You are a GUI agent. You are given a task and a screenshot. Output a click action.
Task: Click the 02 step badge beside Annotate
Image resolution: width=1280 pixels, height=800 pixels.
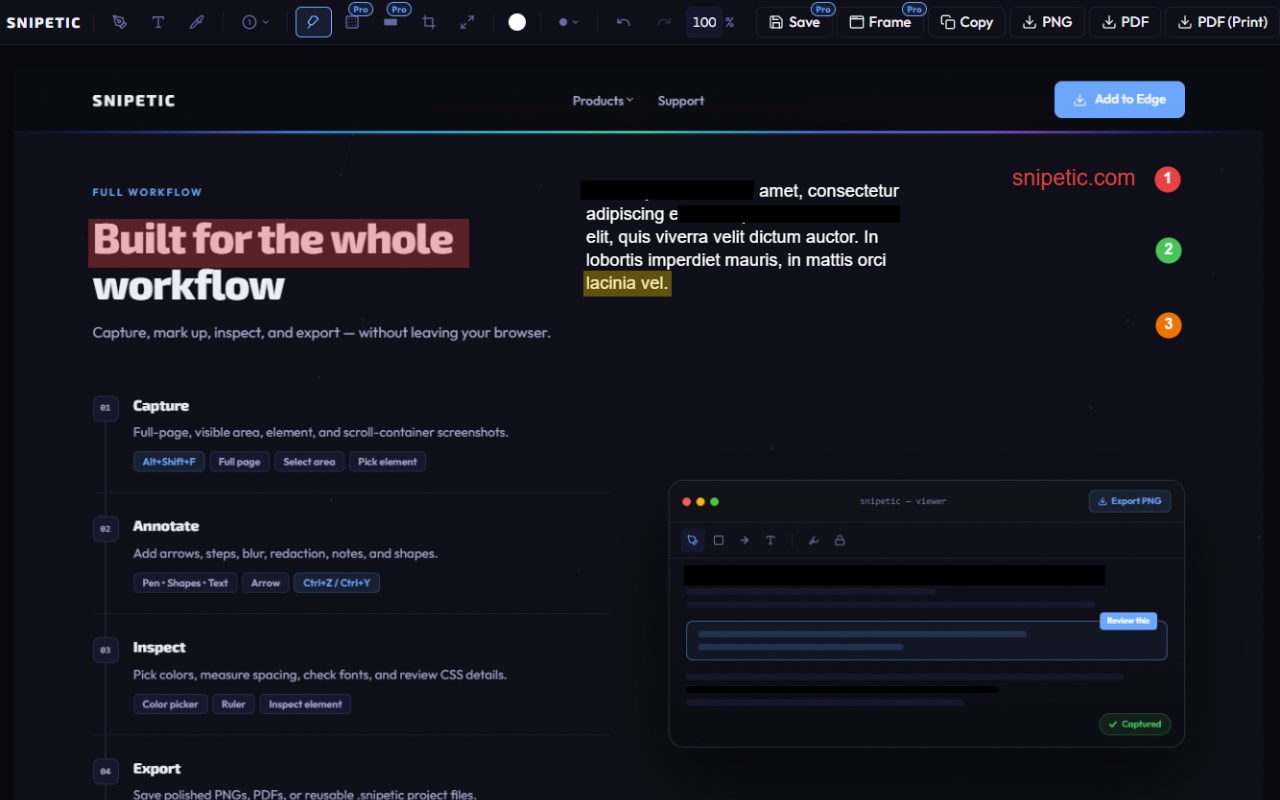[106, 528]
